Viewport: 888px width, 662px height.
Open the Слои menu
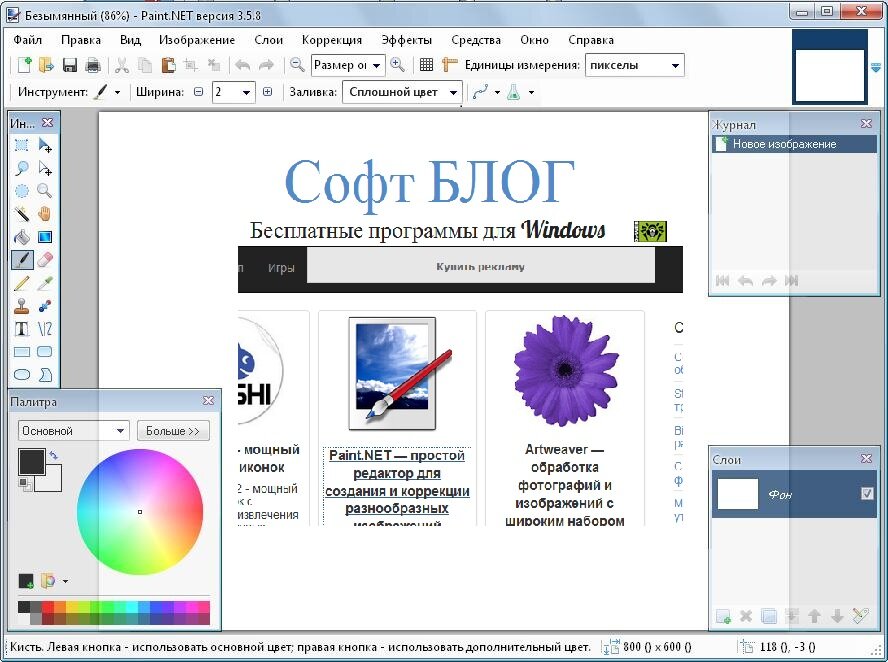pyautogui.click(x=268, y=40)
